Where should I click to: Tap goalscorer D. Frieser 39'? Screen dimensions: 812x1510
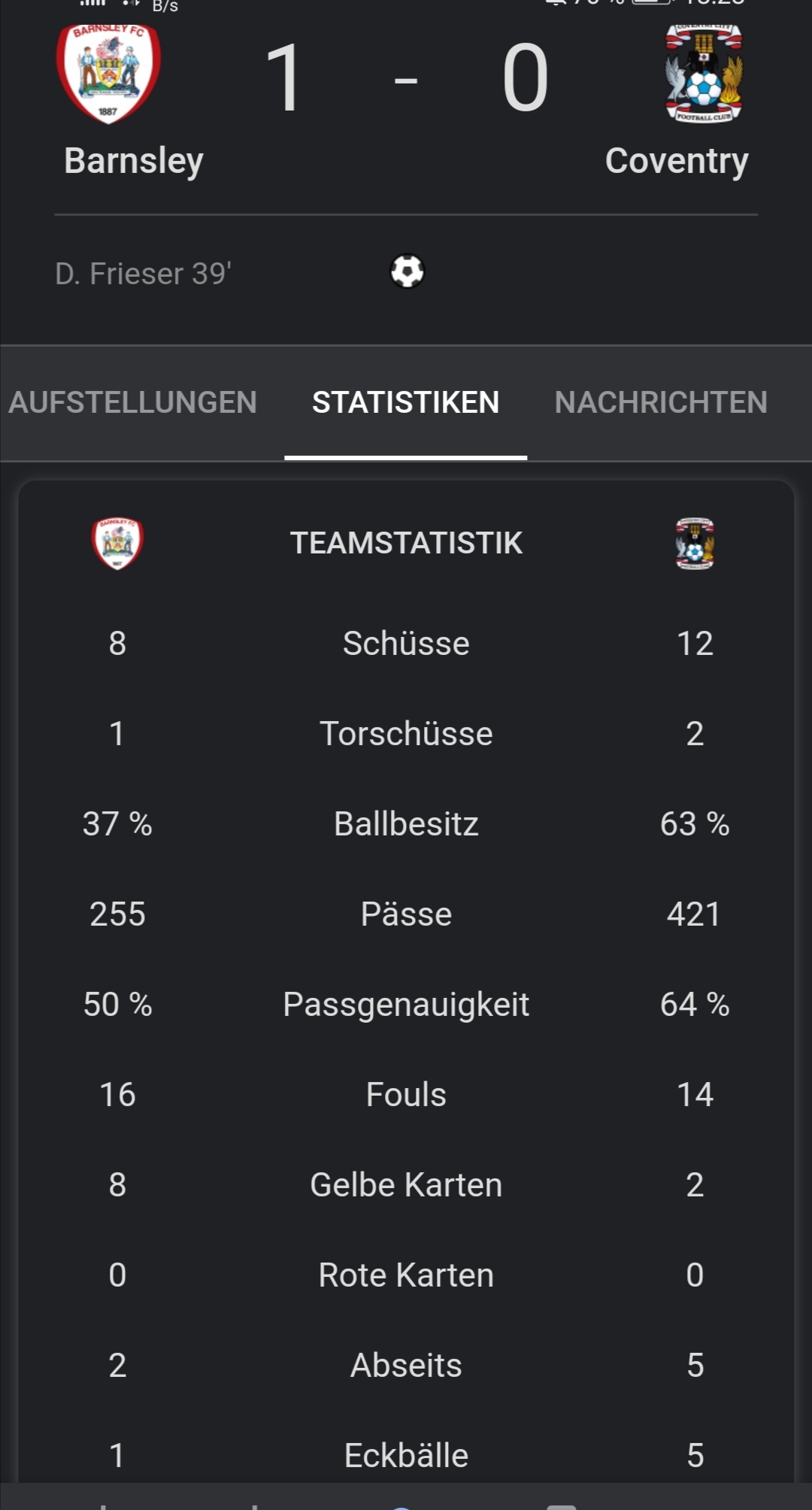pyautogui.click(x=143, y=274)
